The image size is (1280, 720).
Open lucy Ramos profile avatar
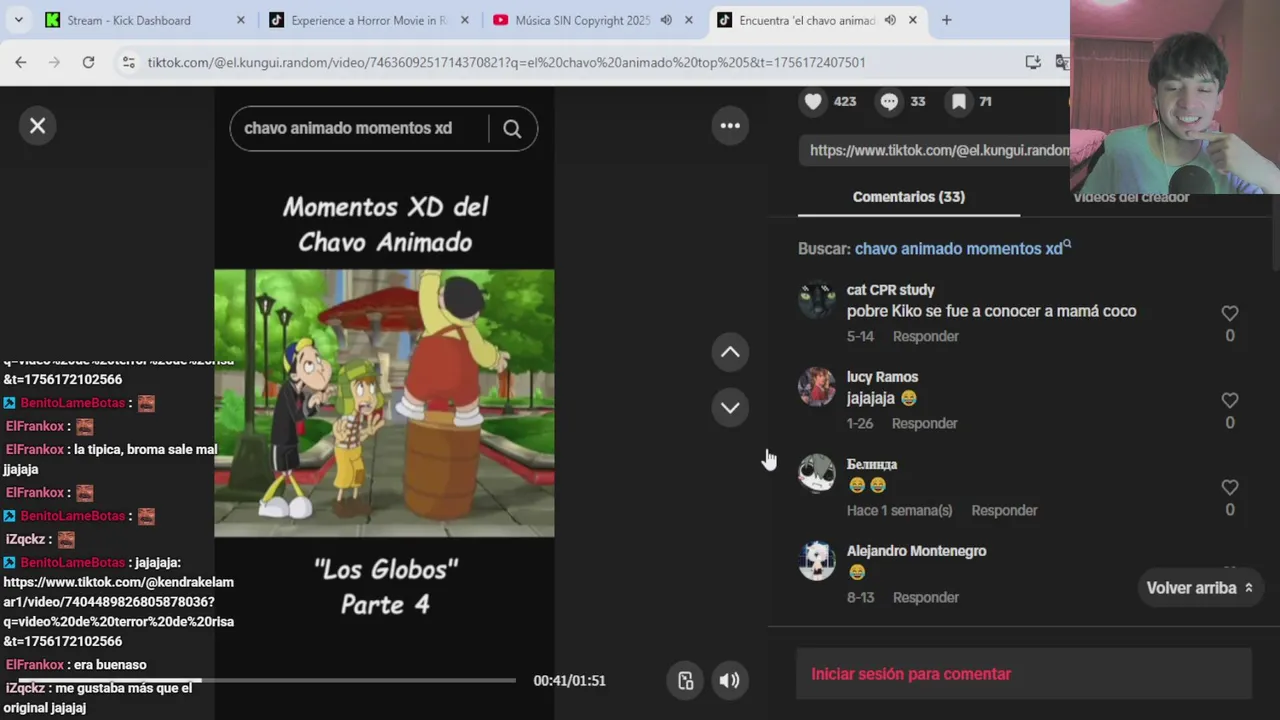(x=817, y=387)
